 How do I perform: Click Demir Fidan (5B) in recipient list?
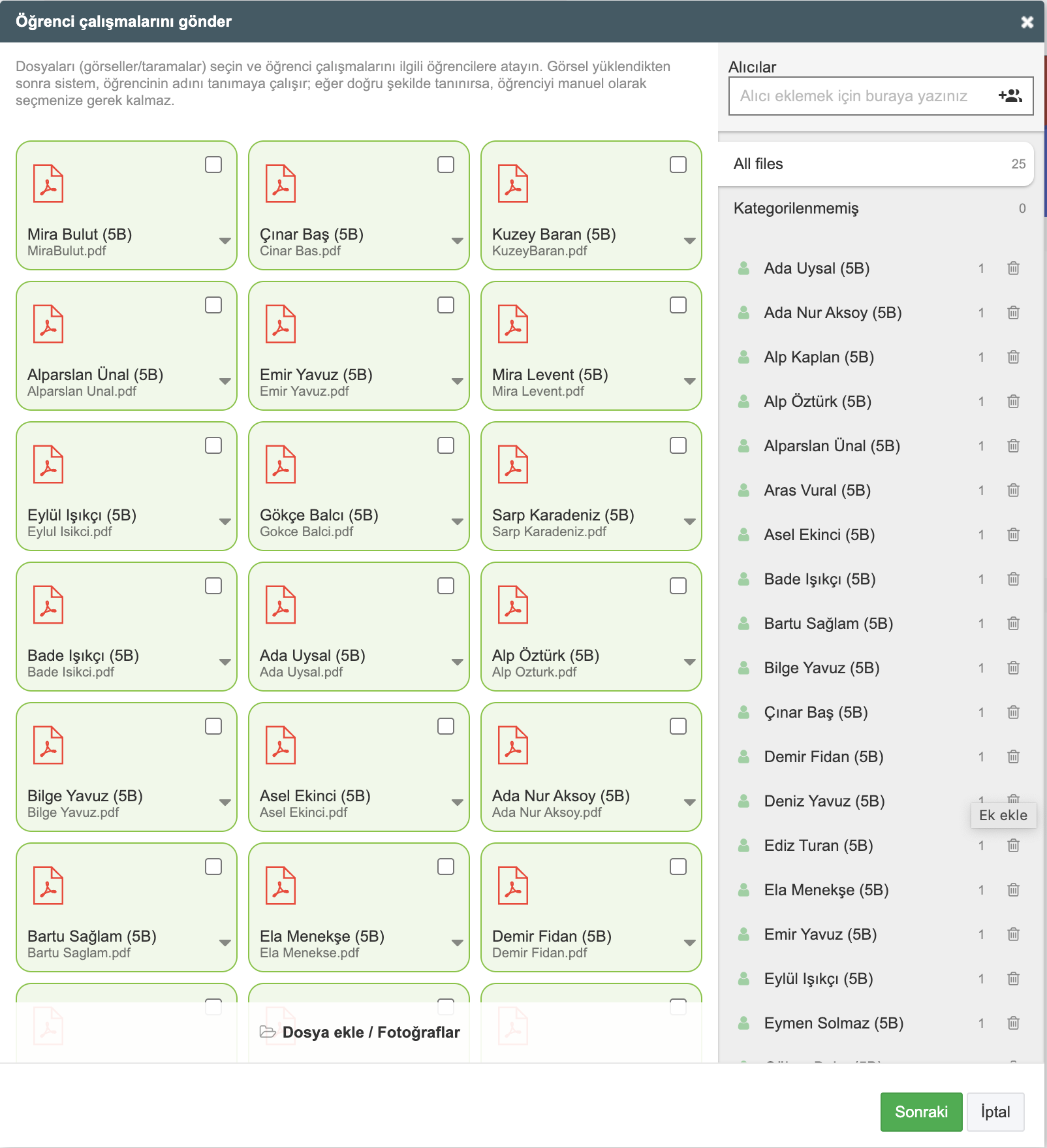(824, 757)
